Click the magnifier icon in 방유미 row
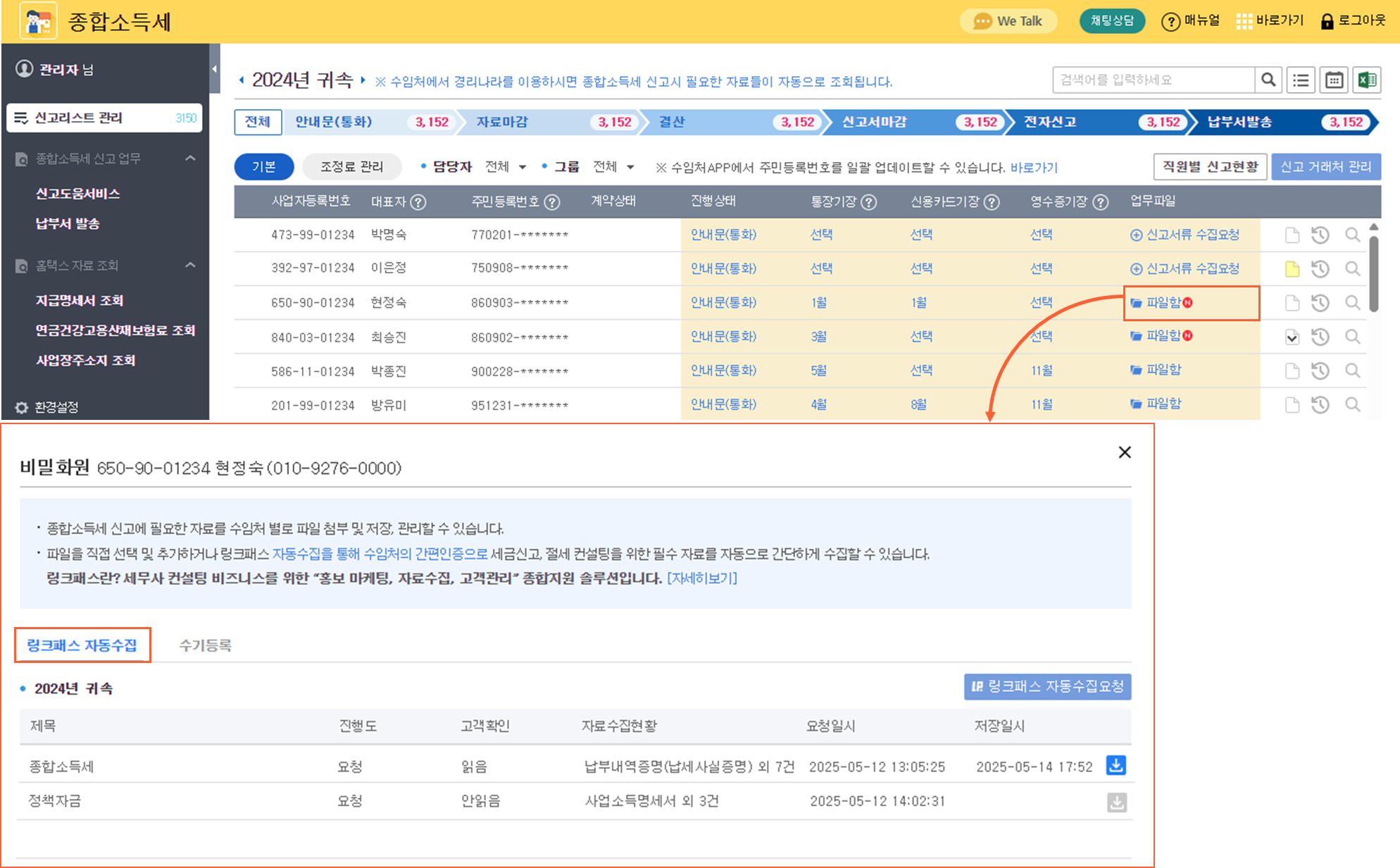This screenshot has height=868, width=1400. [1352, 404]
